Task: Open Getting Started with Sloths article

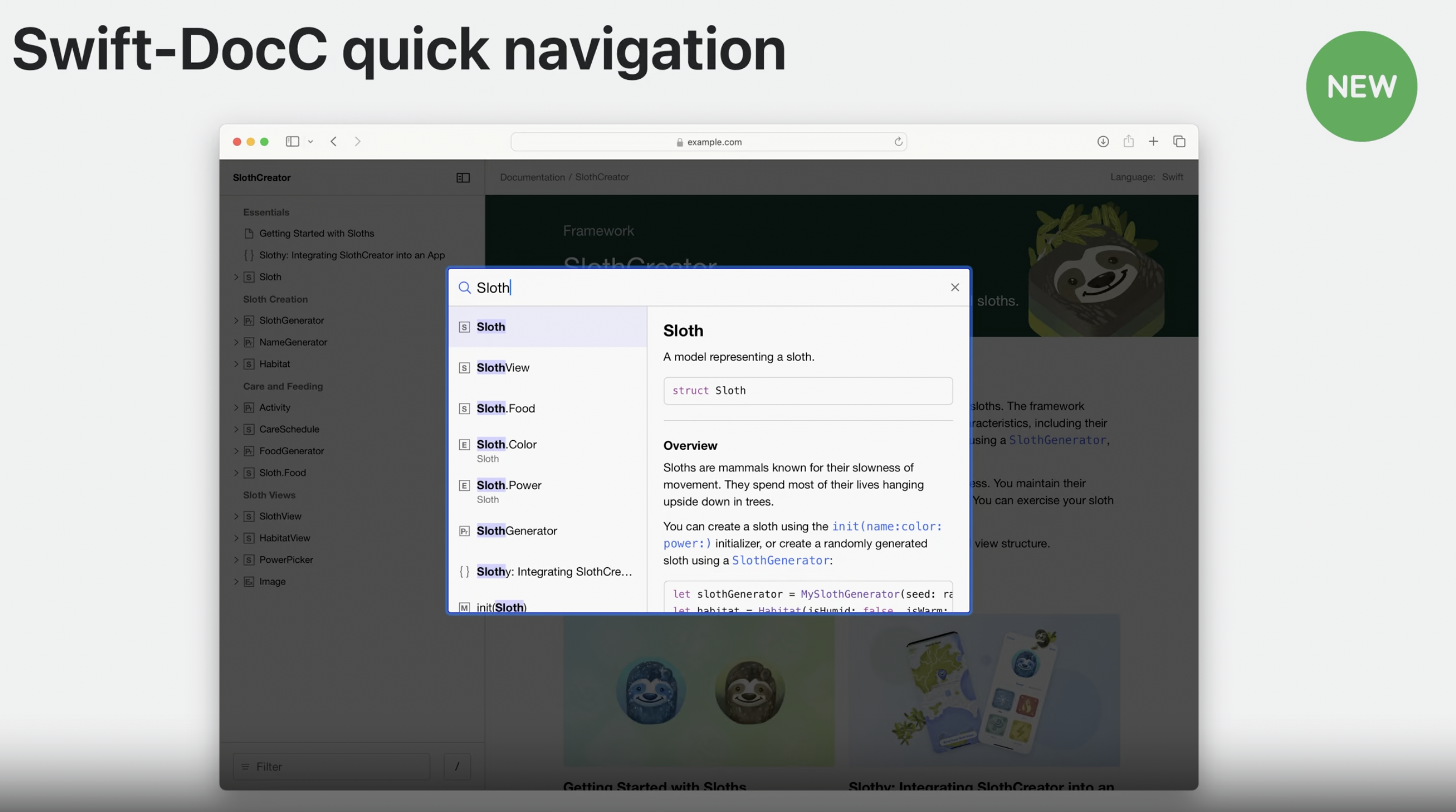Action: click(x=316, y=233)
